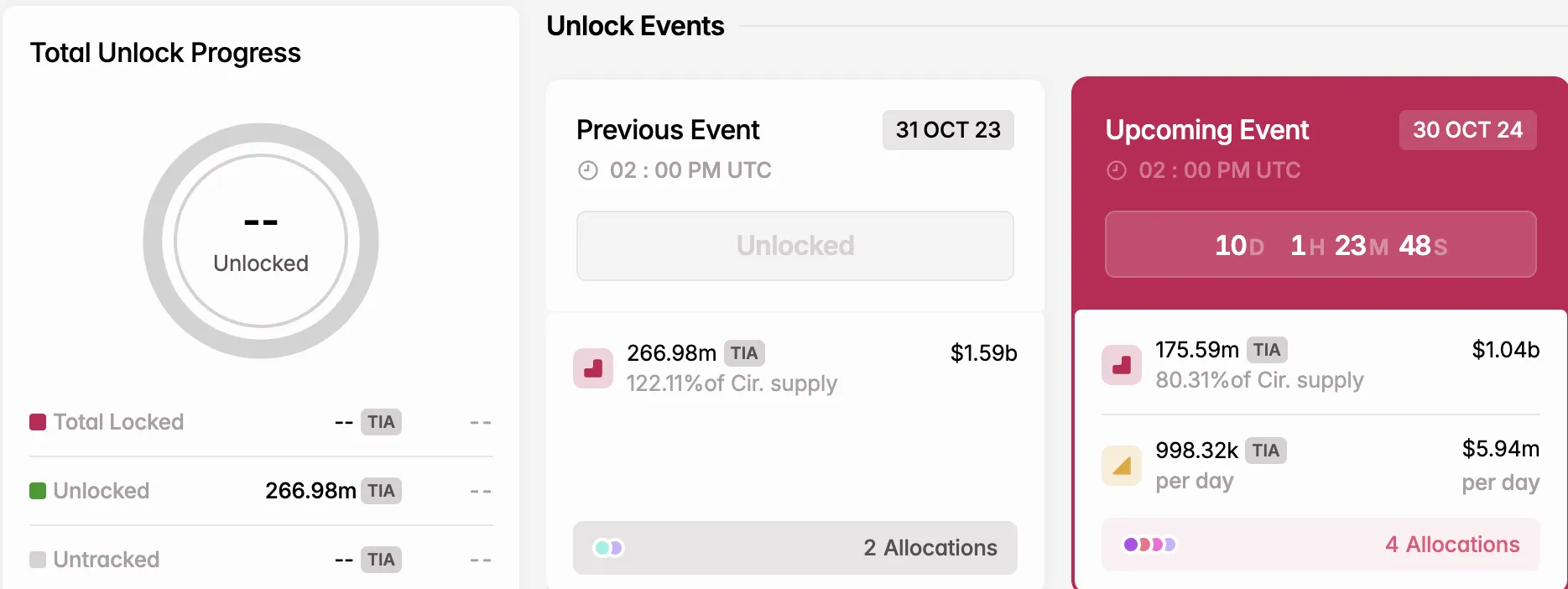This screenshot has width=1568, height=589.
Task: Click the gray Untracked color swatch
Action: pyautogui.click(x=38, y=560)
